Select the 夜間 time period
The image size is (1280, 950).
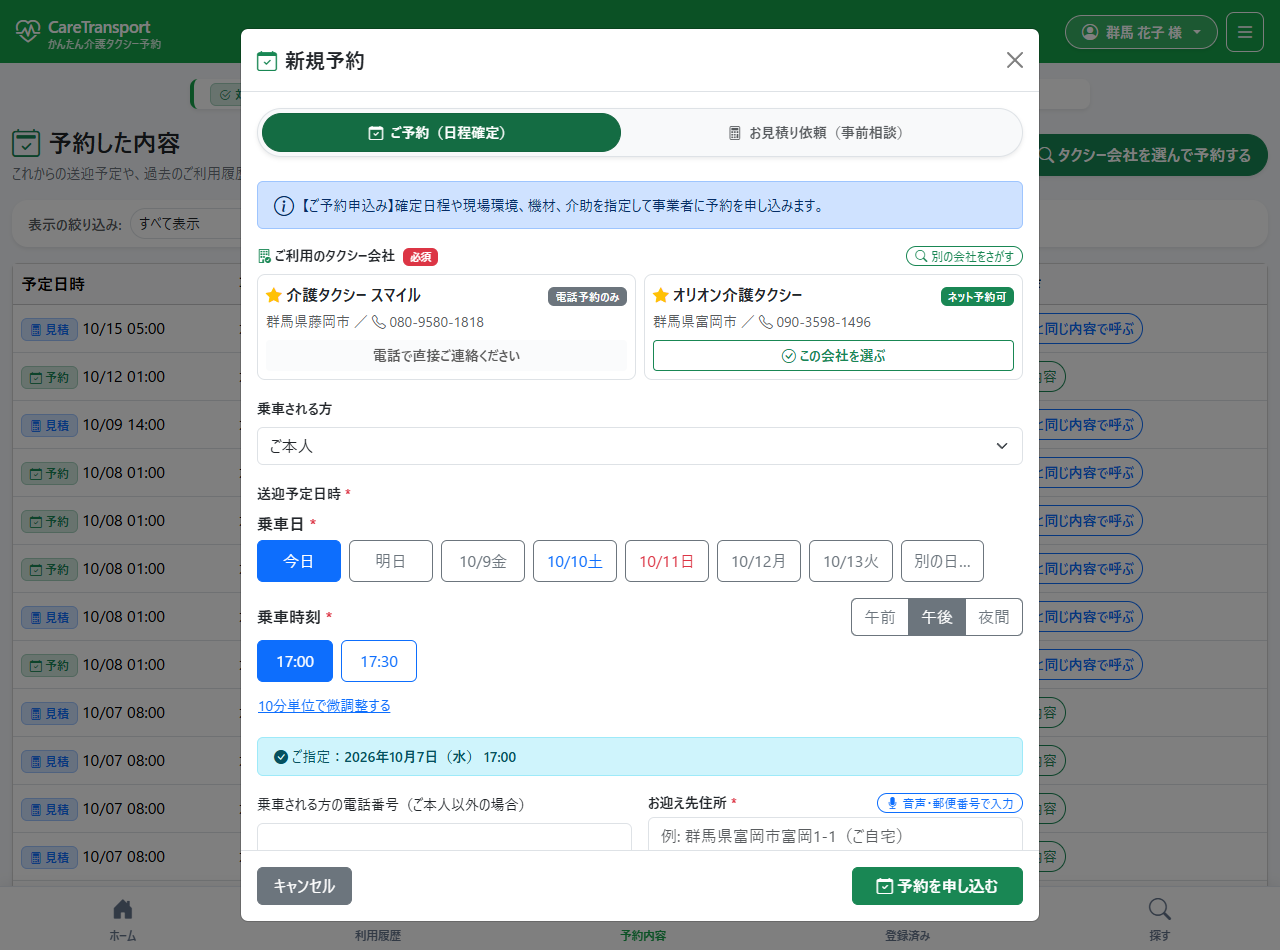point(994,617)
